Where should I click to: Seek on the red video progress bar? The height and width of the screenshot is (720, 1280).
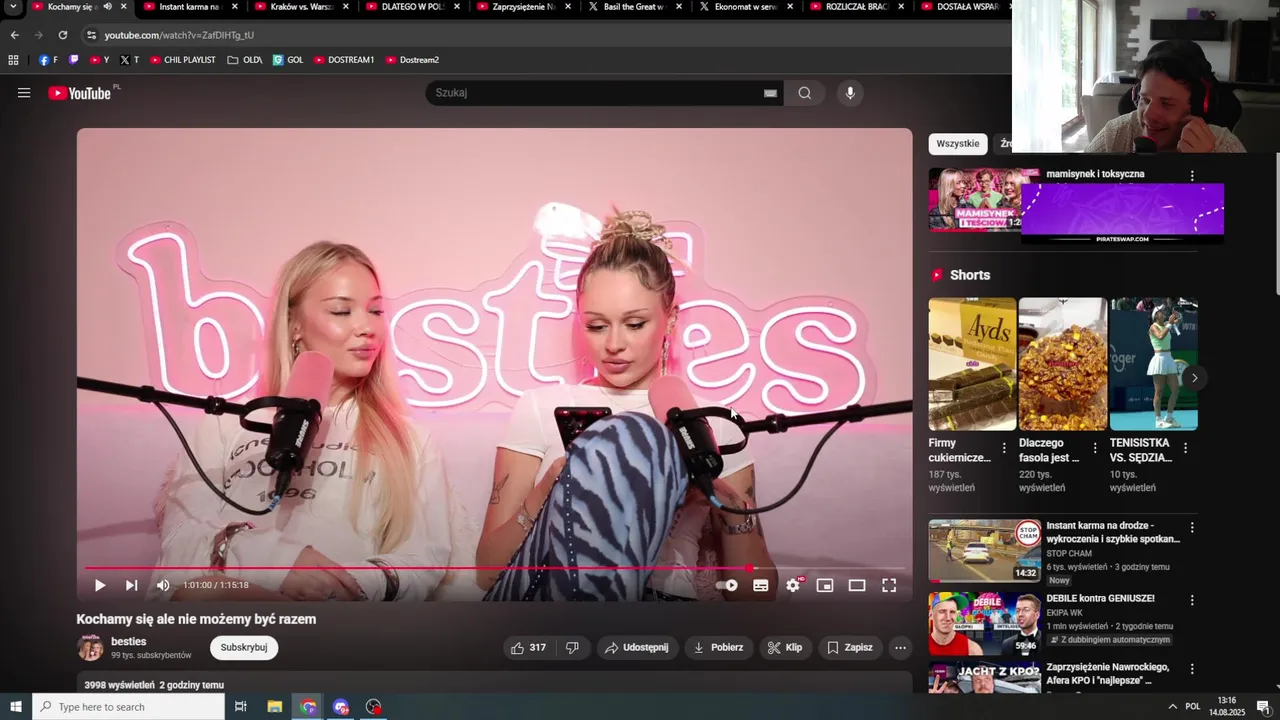(x=494, y=568)
